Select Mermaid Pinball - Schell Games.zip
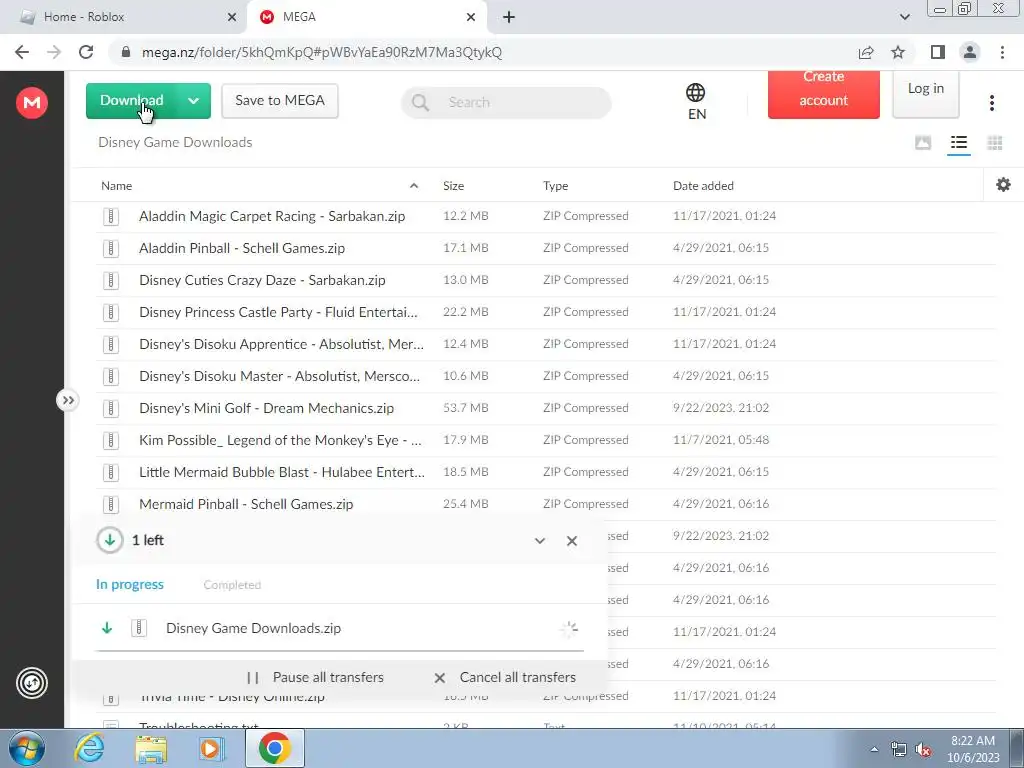The width and height of the screenshot is (1024, 768). (546, 504)
